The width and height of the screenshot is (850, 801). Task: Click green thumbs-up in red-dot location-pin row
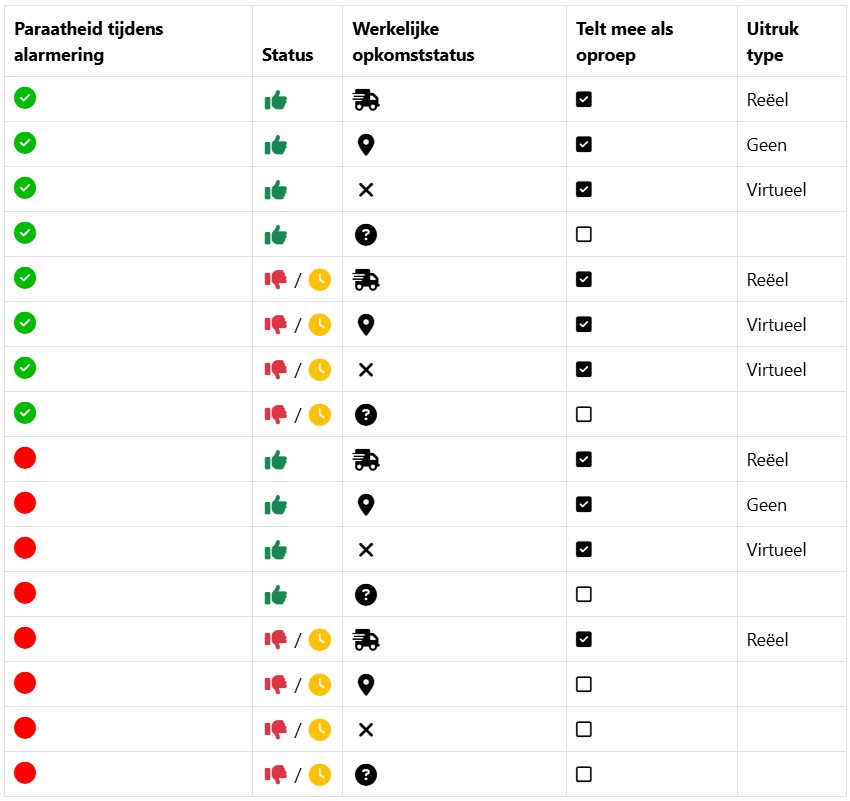275,505
